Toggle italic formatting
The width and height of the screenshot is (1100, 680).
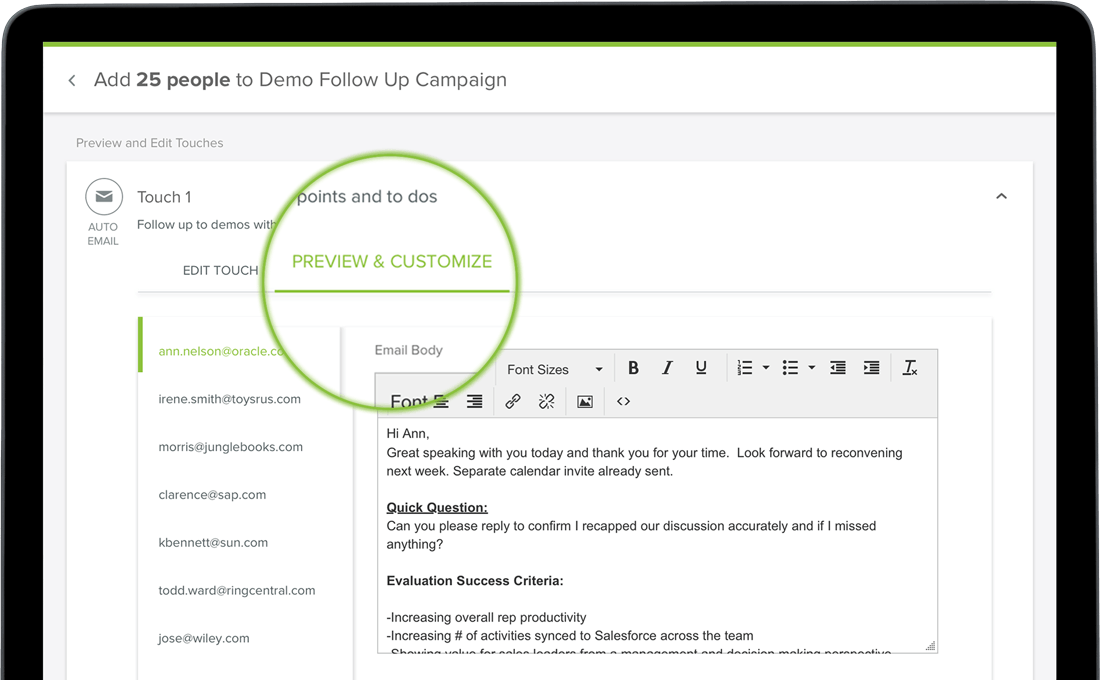[x=667, y=368]
